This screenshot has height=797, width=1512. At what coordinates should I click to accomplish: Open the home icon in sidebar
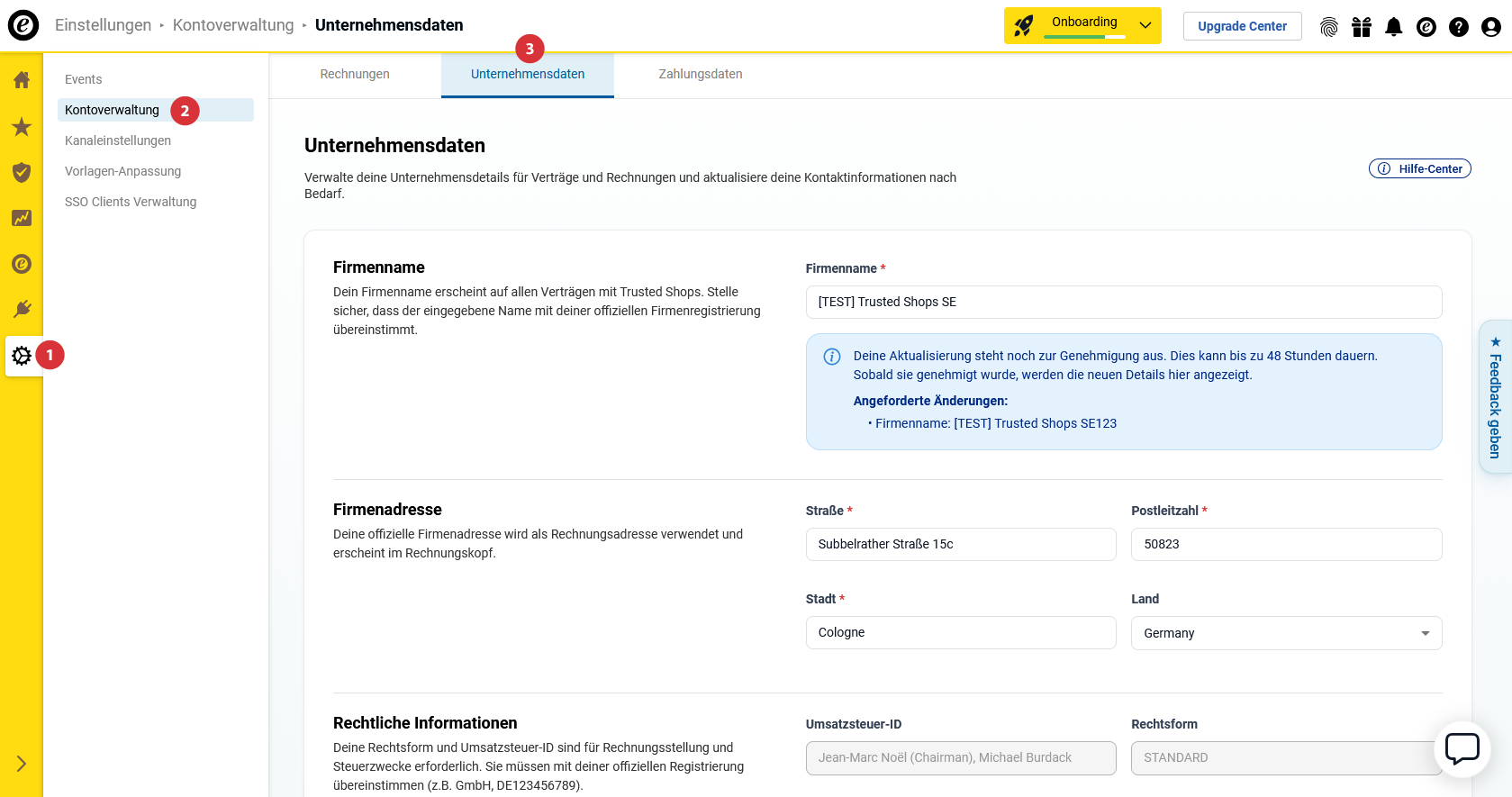tap(22, 80)
